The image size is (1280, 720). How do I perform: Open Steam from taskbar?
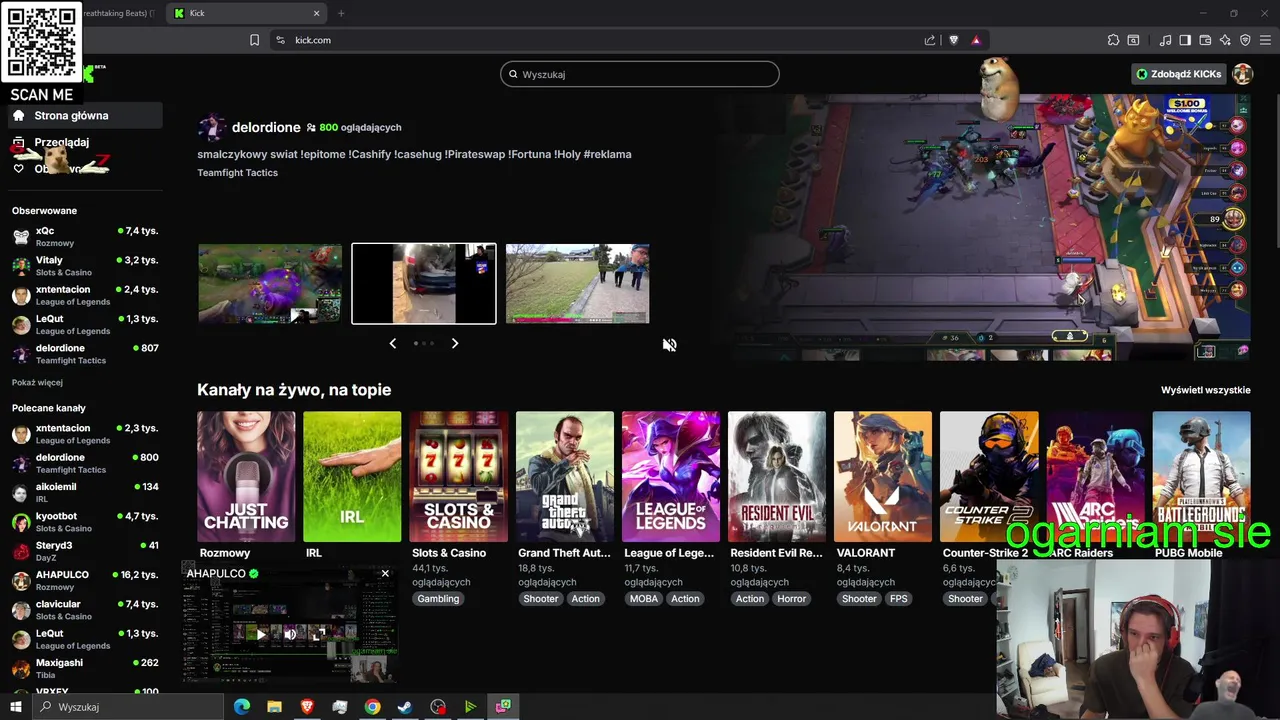pyautogui.click(x=405, y=707)
